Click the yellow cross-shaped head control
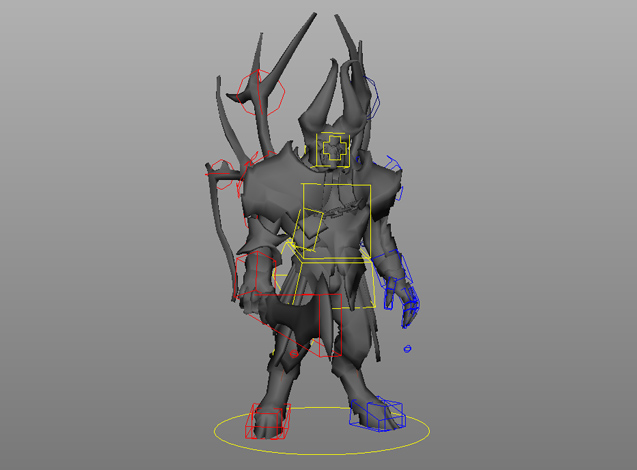Viewport: 637px width, 470px height. (x=333, y=150)
